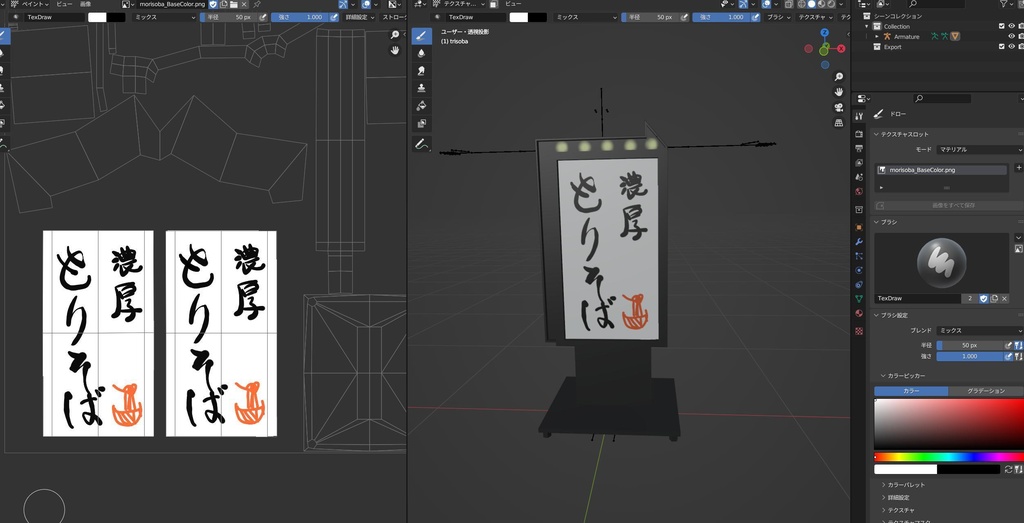Select the Annotate tool in 3D viewport

tap(421, 144)
